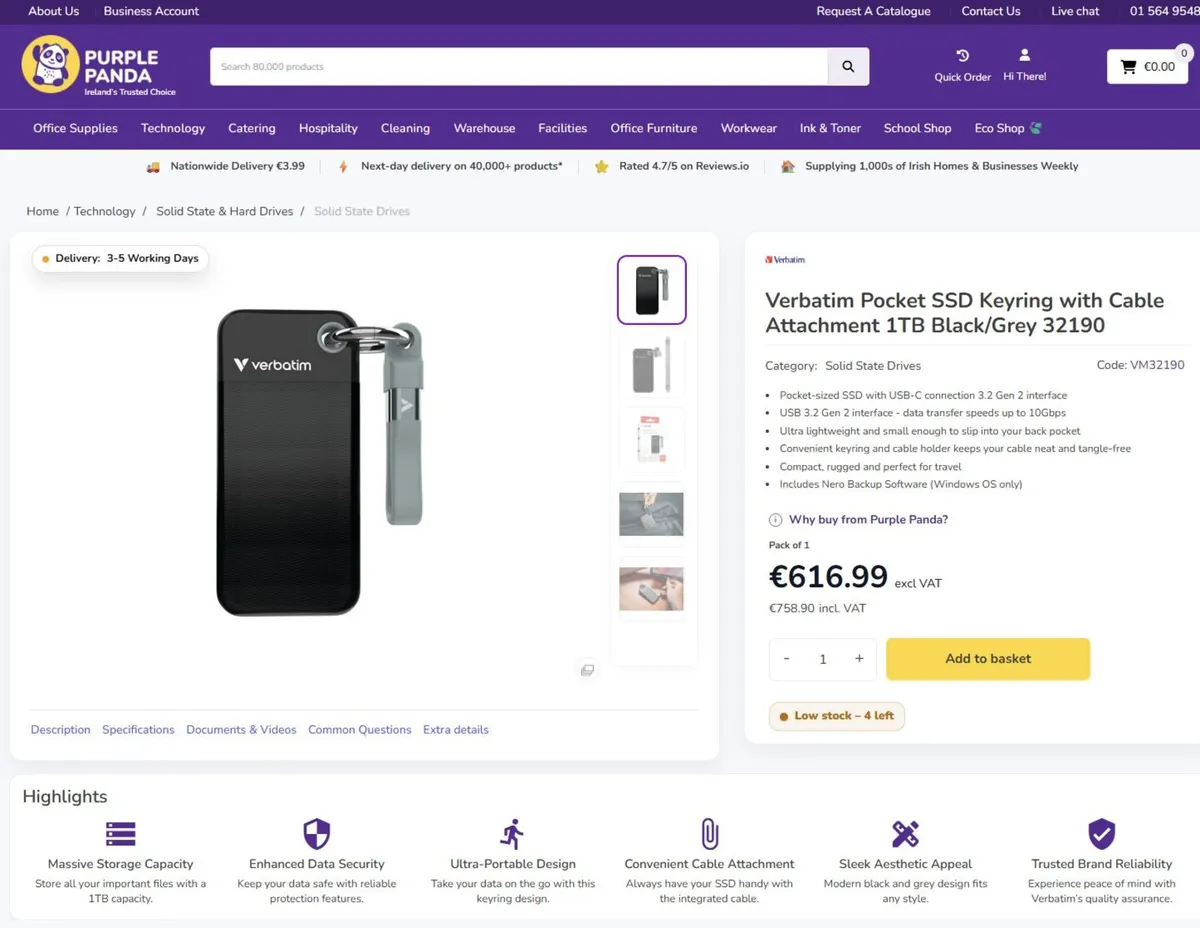Image resolution: width=1200 pixels, height=928 pixels.
Task: Open the Ink & Toner menu
Action: pyautogui.click(x=830, y=128)
